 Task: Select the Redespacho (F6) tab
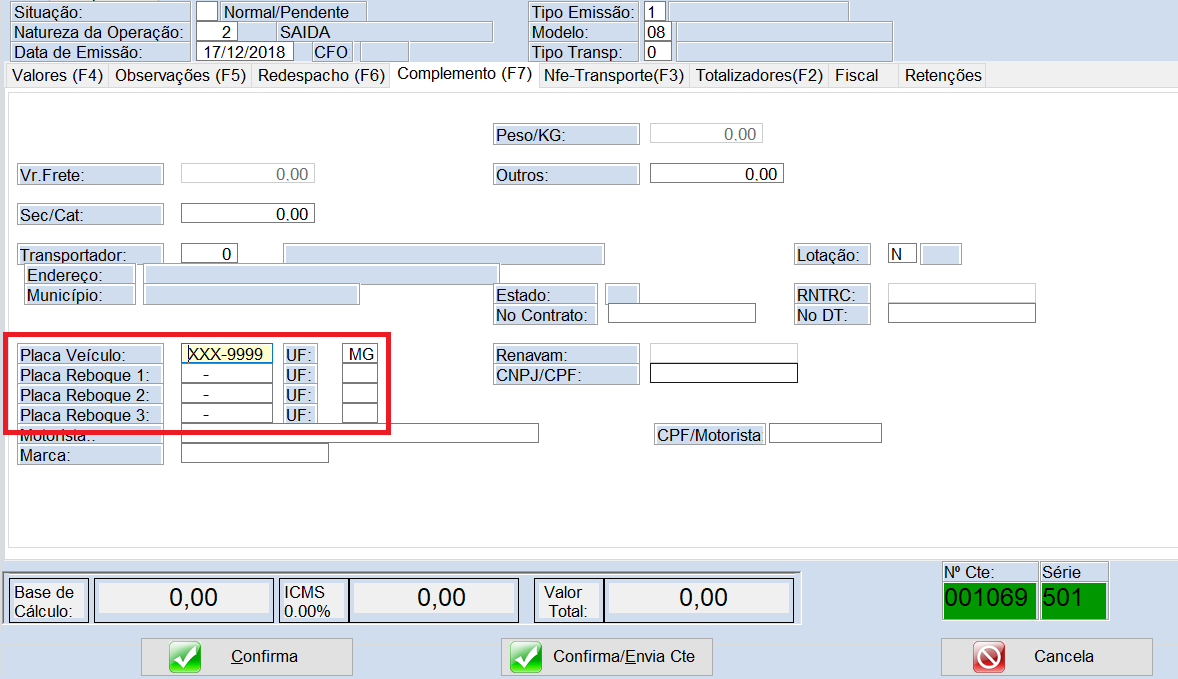point(321,75)
